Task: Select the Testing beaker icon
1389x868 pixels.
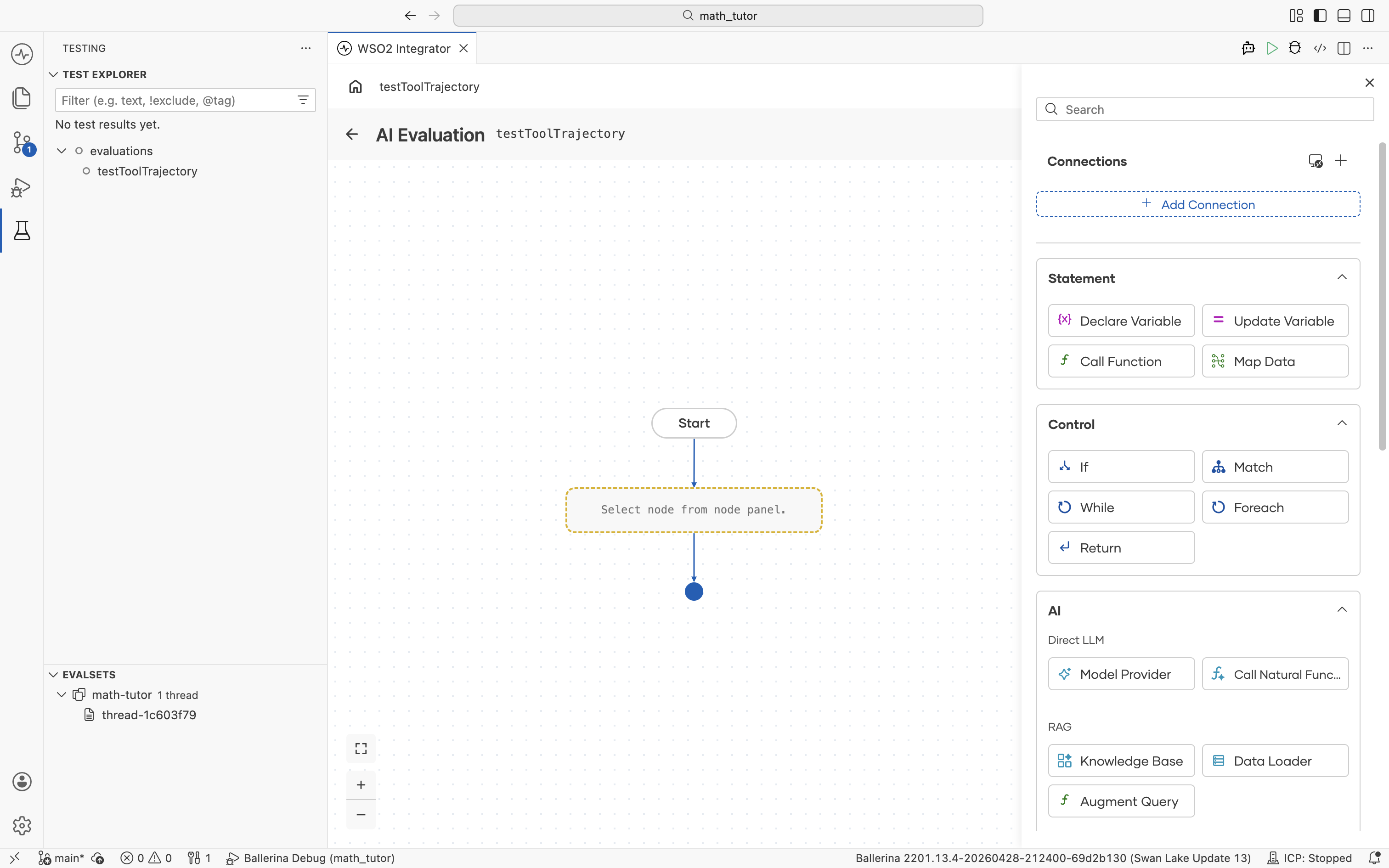Action: pyautogui.click(x=22, y=230)
